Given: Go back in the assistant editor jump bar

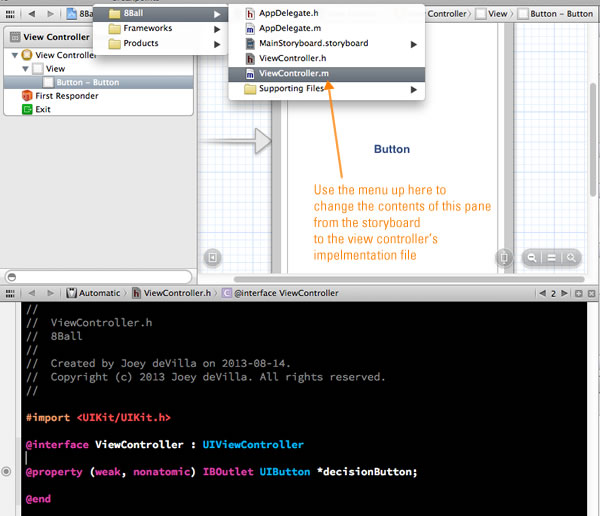Looking at the screenshot, I should point(32,293).
